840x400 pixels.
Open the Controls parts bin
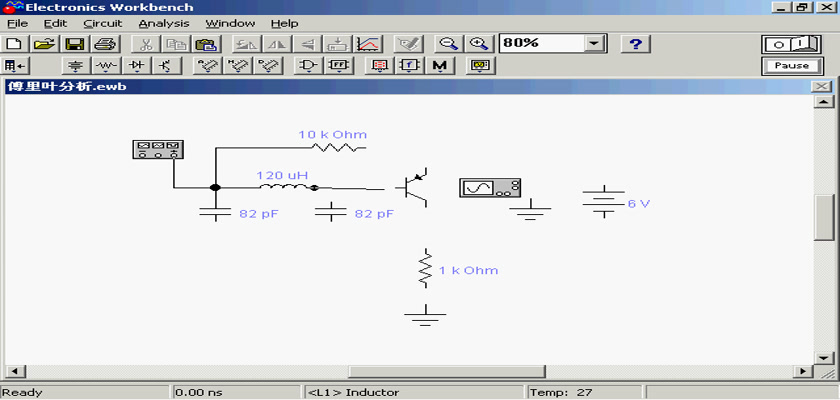410,66
